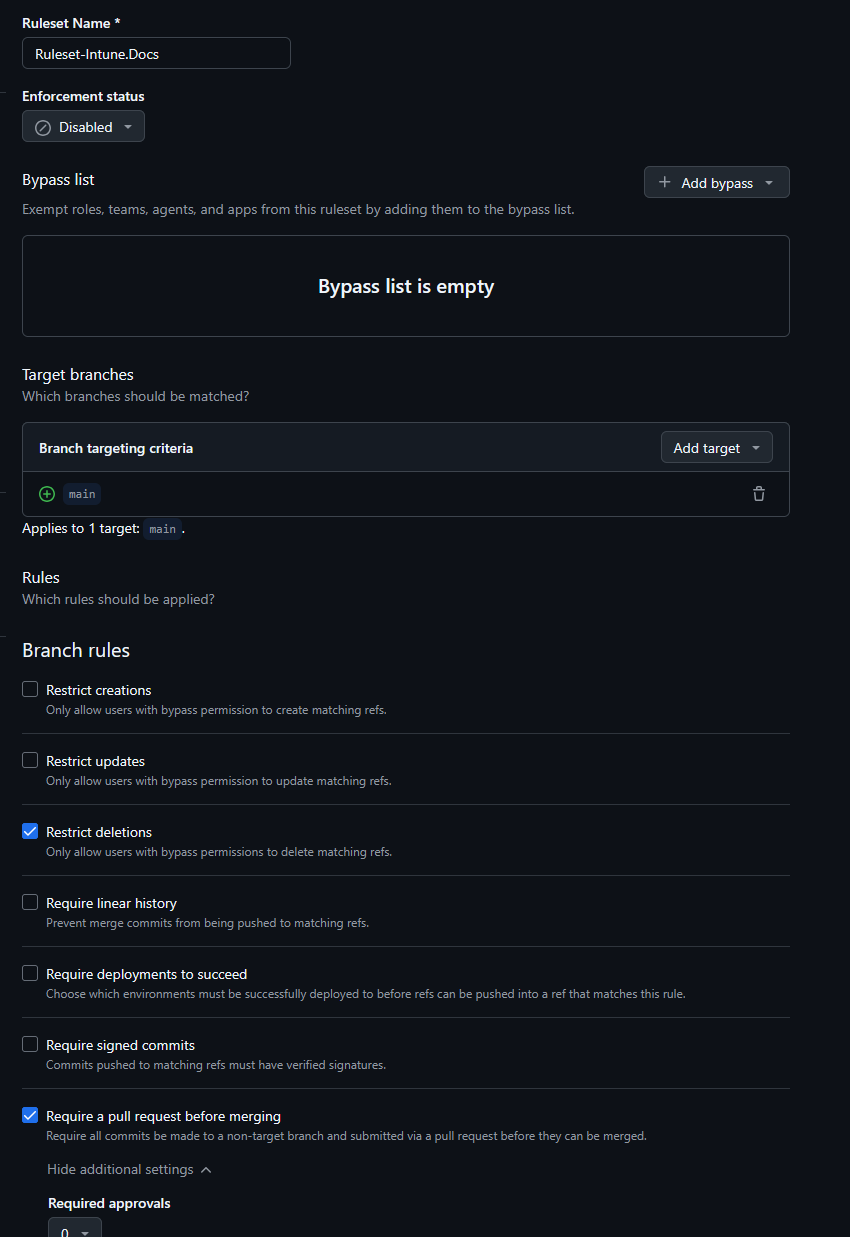Uncheck the Restrict deletions rule
The height and width of the screenshot is (1237, 850).
[x=29, y=830]
